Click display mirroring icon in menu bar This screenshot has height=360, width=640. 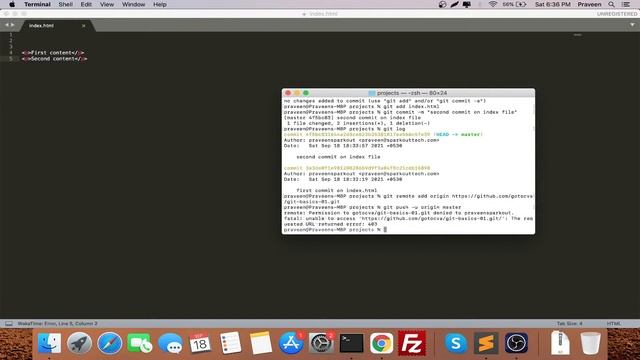click(x=467, y=4)
